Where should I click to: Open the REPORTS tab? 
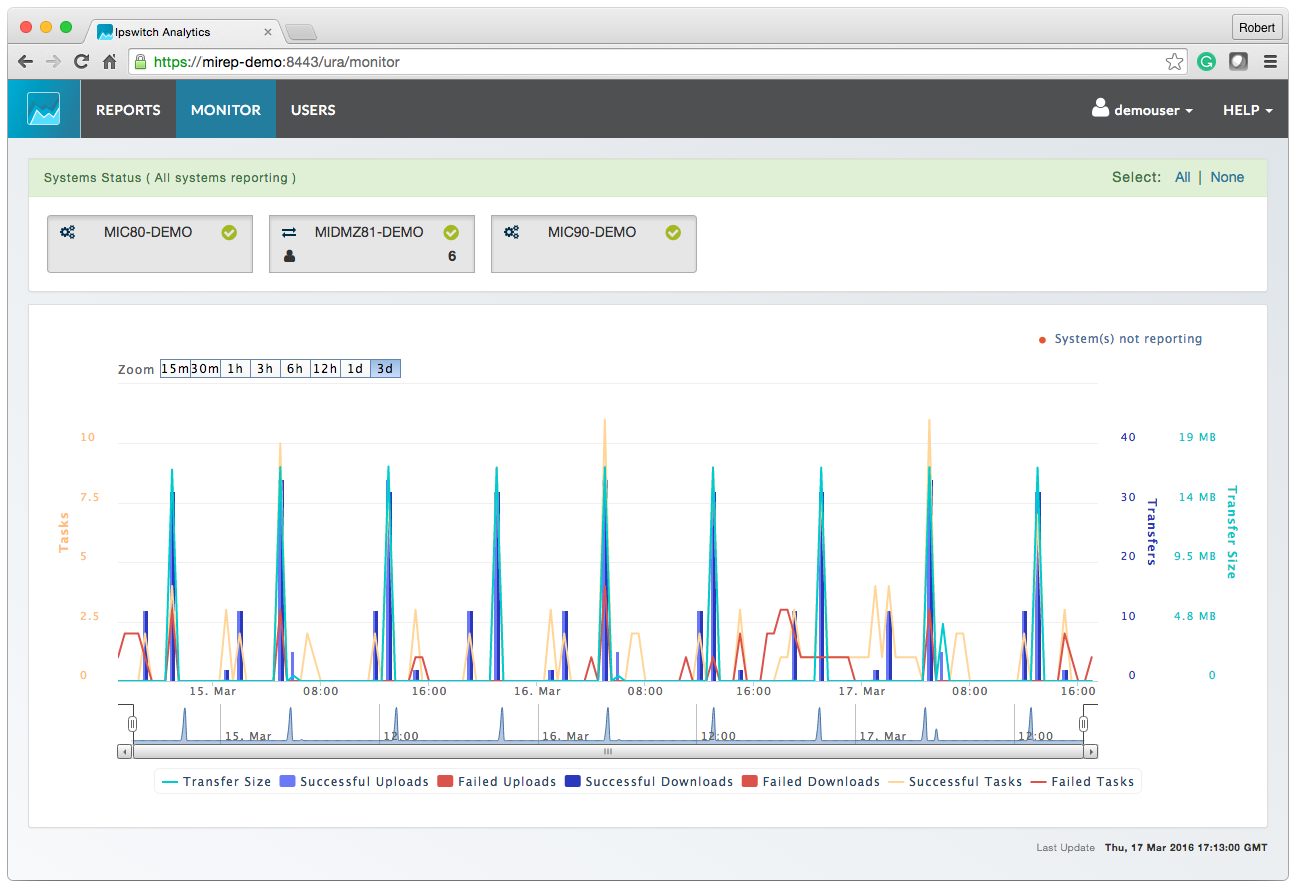128,110
